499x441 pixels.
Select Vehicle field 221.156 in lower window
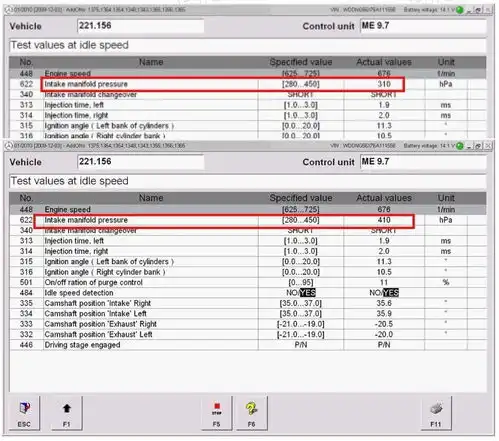point(140,162)
